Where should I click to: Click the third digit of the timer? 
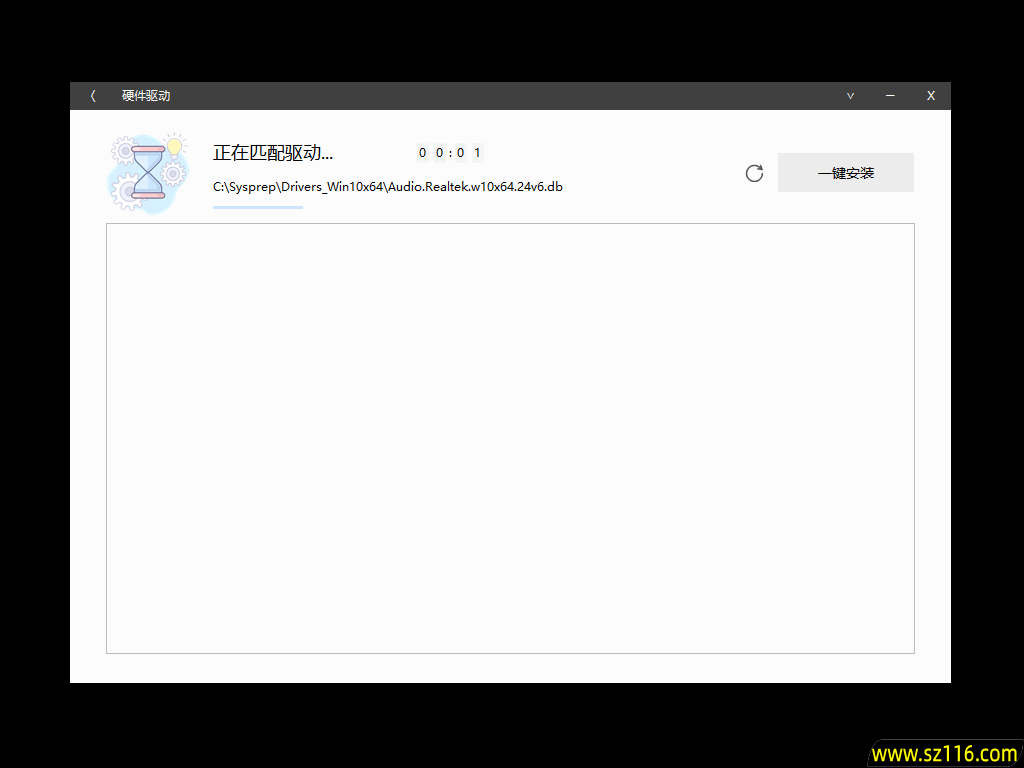click(x=459, y=153)
